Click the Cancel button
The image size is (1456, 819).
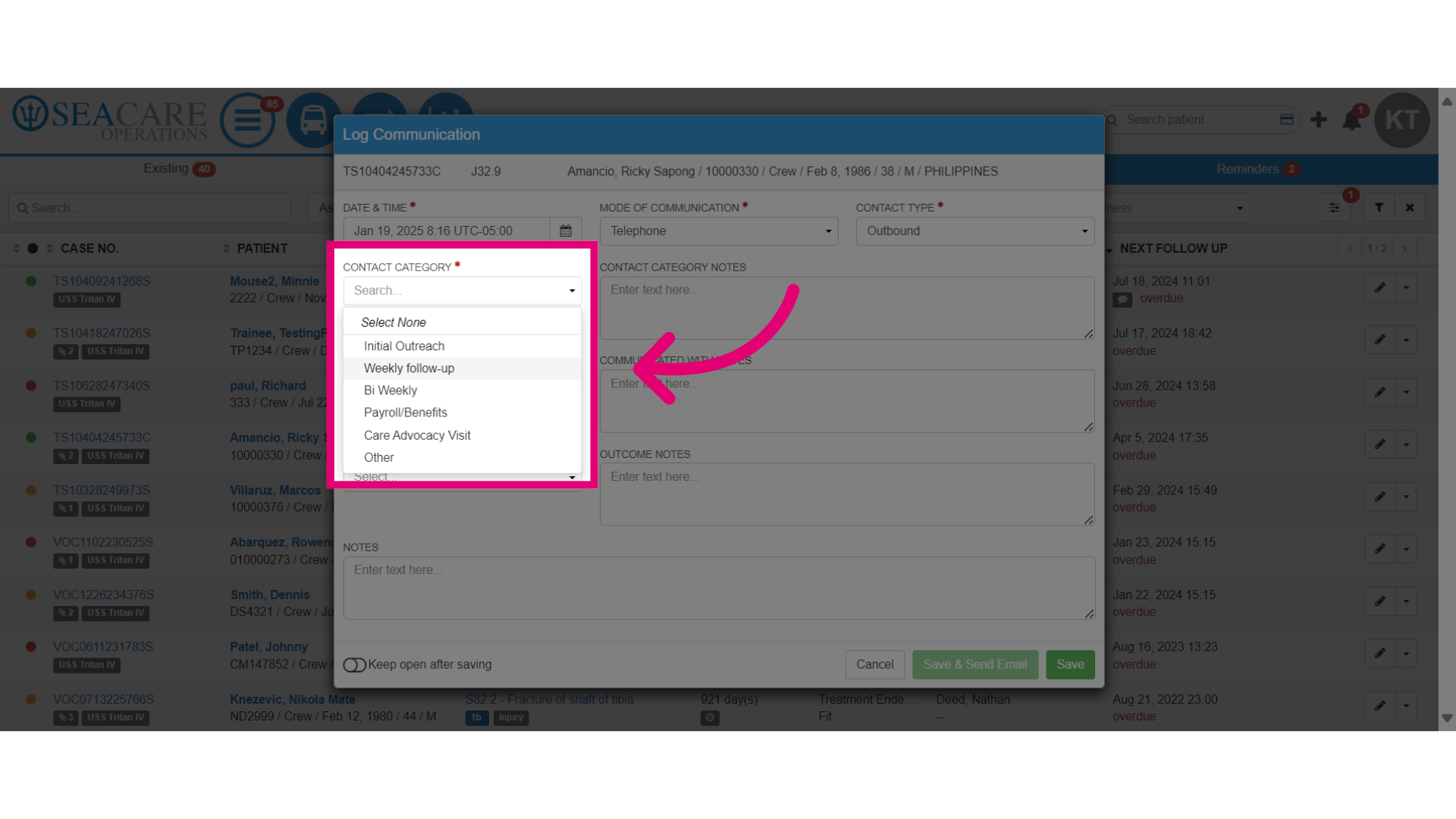tap(875, 664)
